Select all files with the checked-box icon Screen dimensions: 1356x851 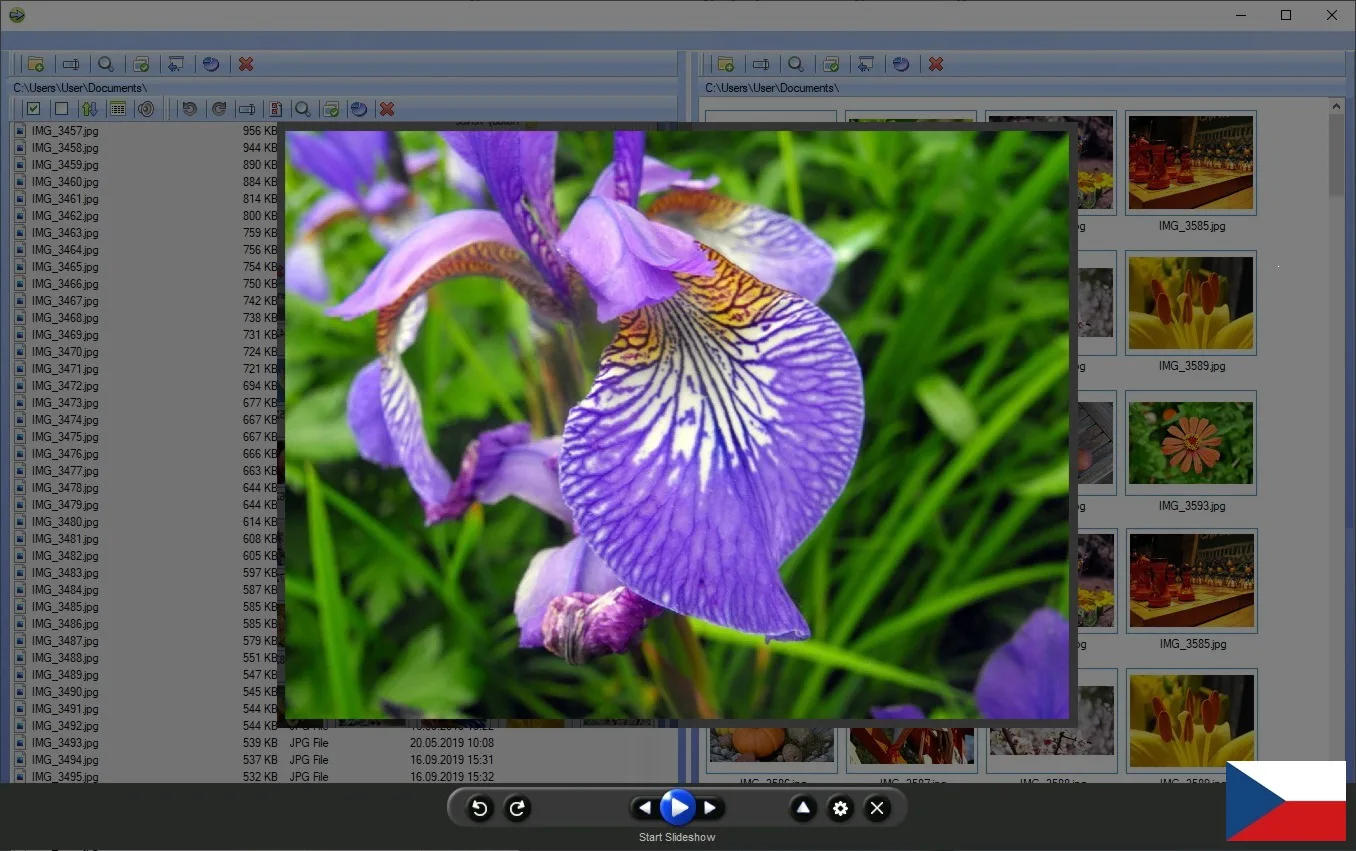coord(33,109)
